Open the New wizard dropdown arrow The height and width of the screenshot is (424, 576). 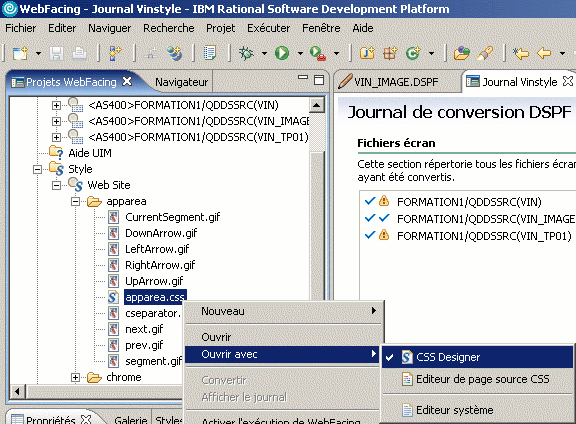click(39, 54)
